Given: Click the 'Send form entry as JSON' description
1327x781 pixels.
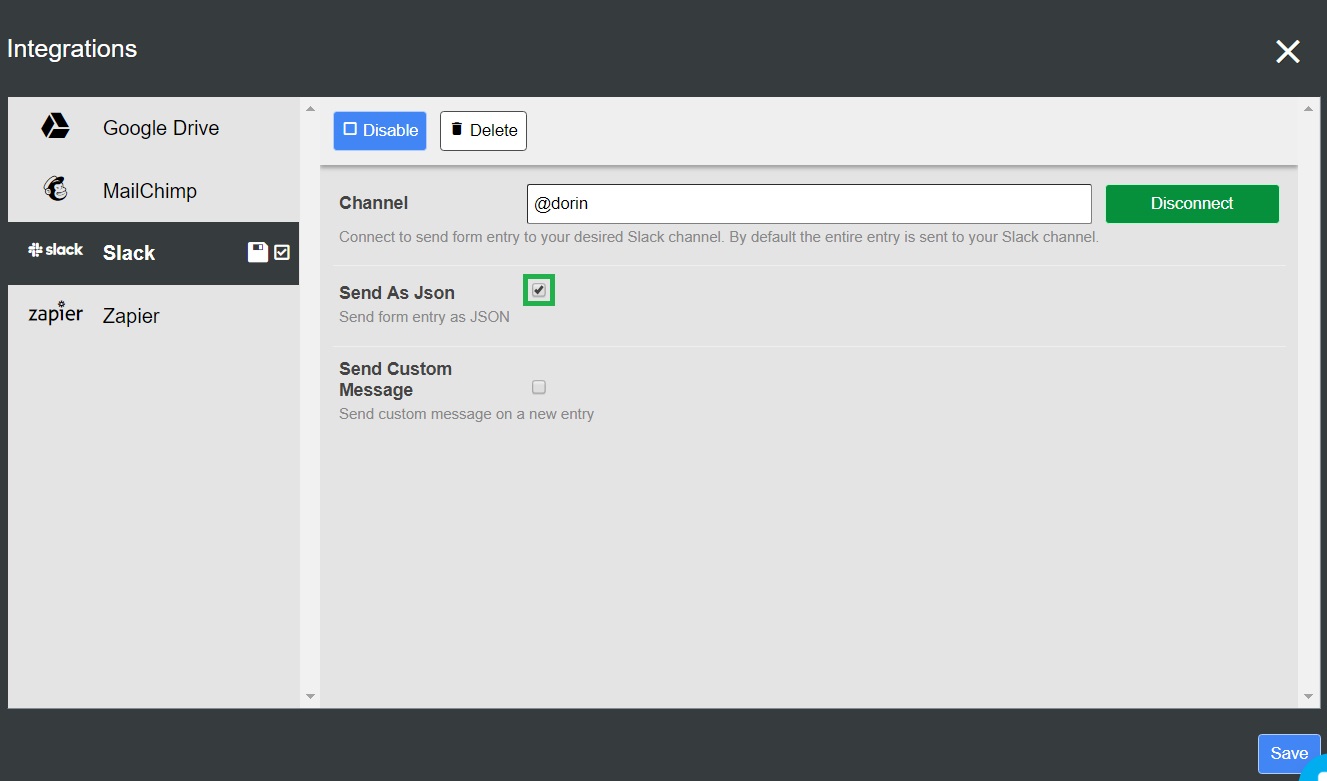Looking at the screenshot, I should pos(424,317).
